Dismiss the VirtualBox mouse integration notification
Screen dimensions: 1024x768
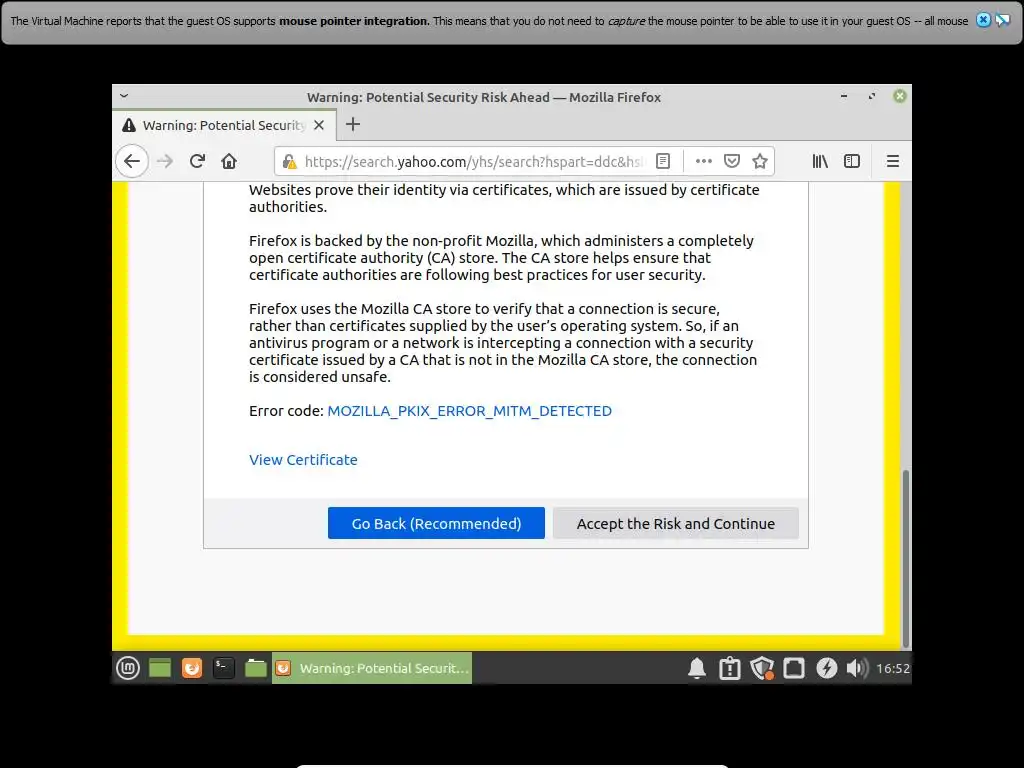pyautogui.click(x=983, y=20)
